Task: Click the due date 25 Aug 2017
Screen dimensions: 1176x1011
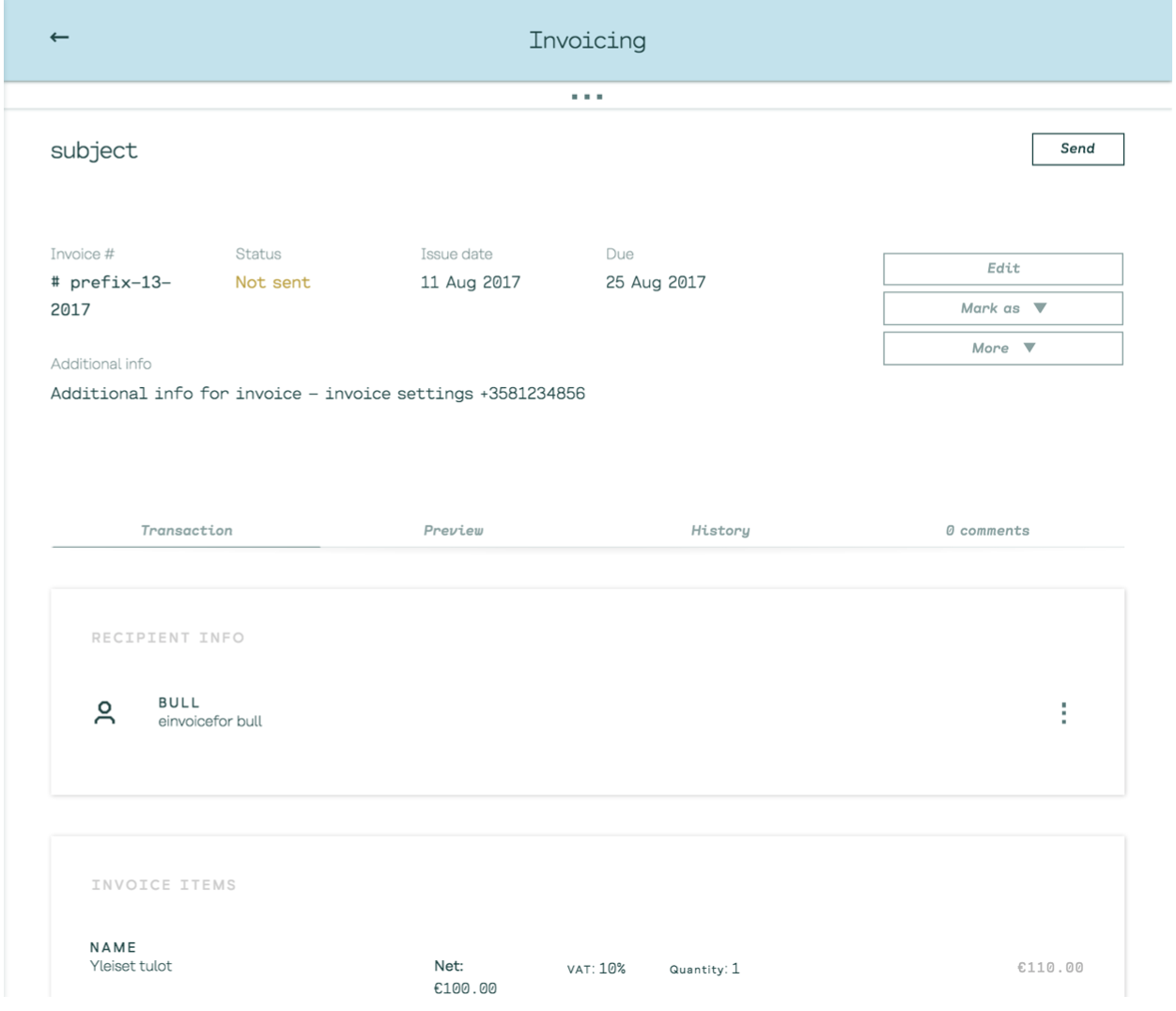Action: pos(656,283)
